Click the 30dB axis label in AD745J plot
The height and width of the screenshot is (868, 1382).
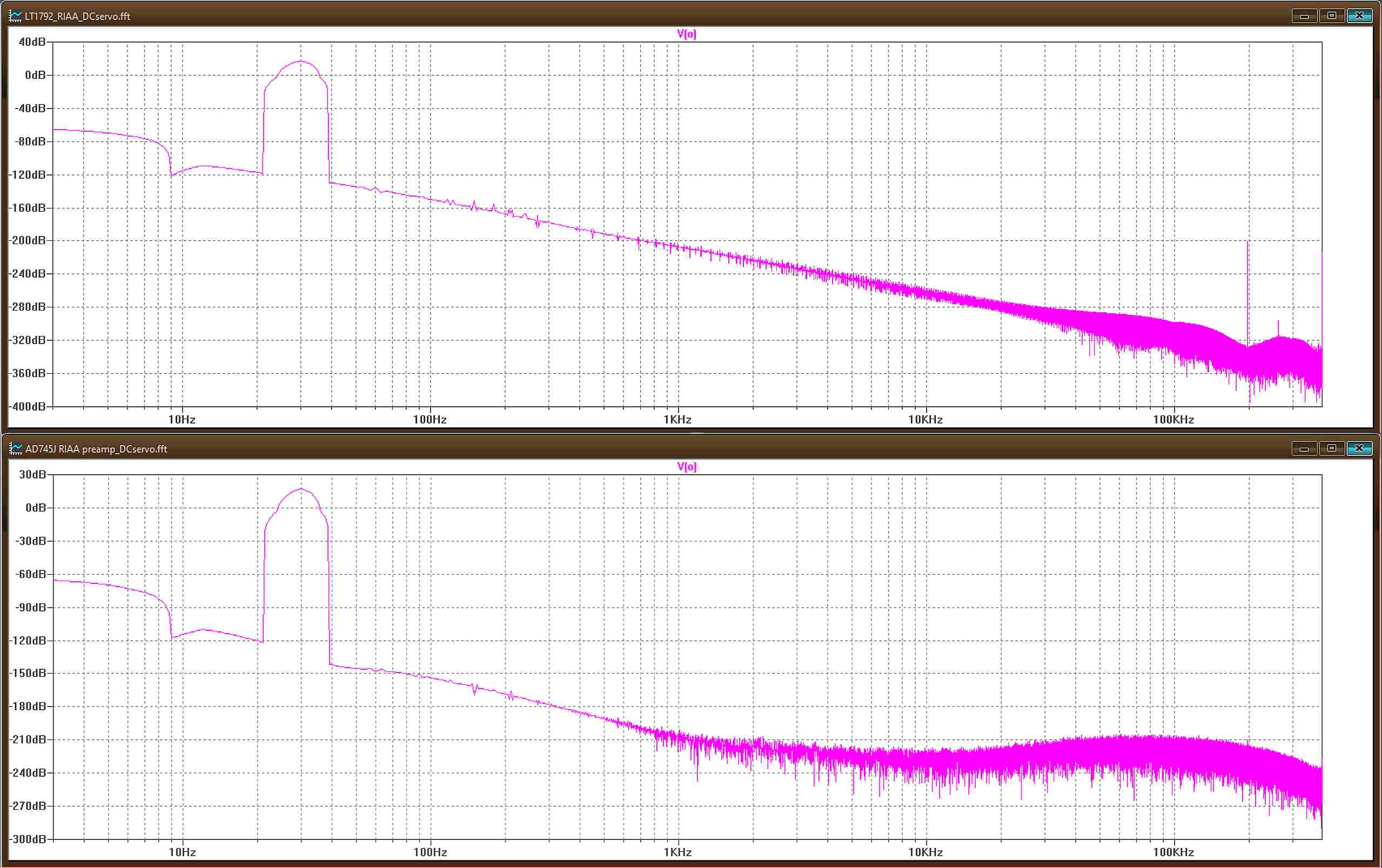coord(32,474)
